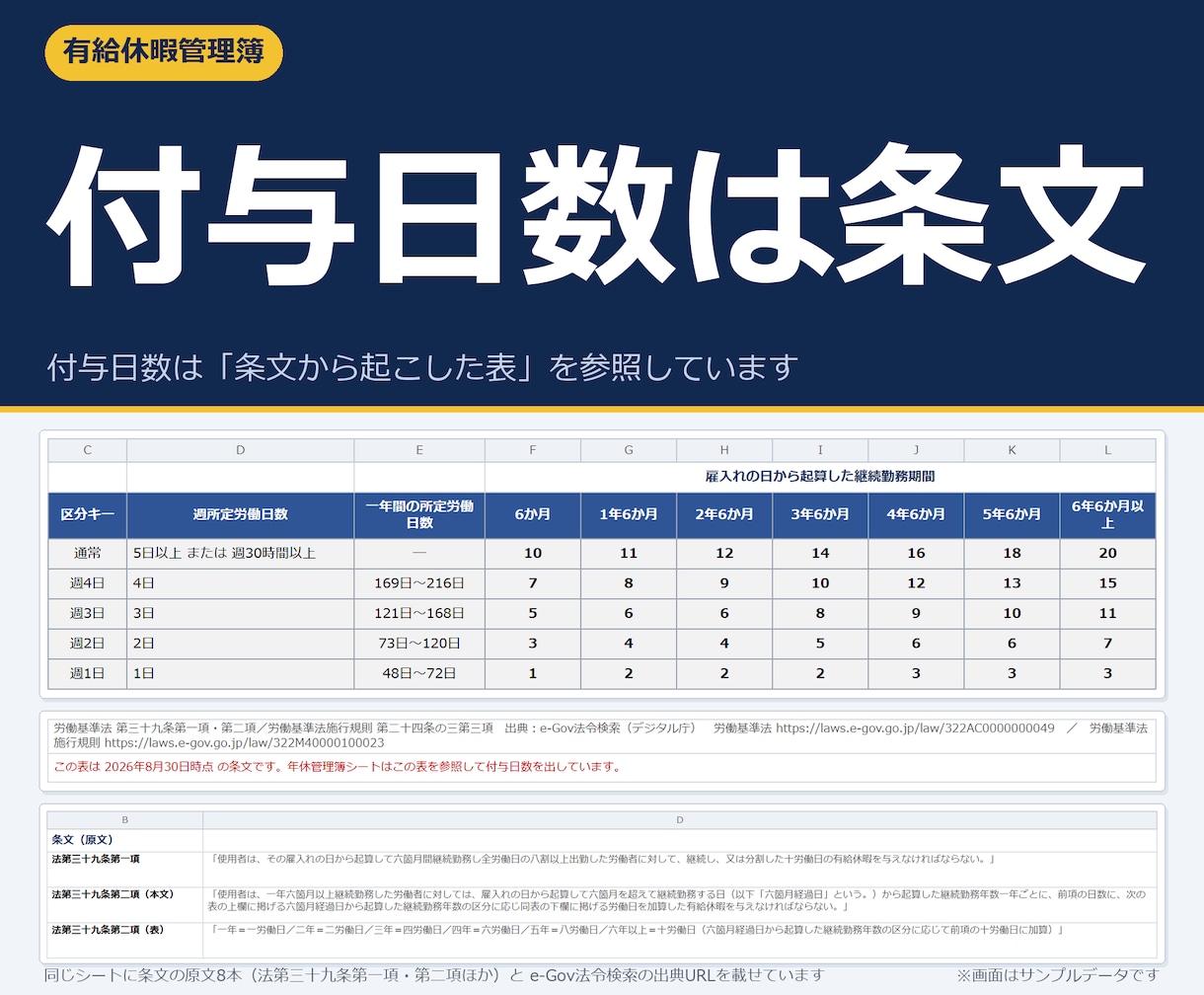Click the 条文（原文） heading cell
Image resolution: width=1204 pixels, height=995 pixels.
[x=125, y=840]
